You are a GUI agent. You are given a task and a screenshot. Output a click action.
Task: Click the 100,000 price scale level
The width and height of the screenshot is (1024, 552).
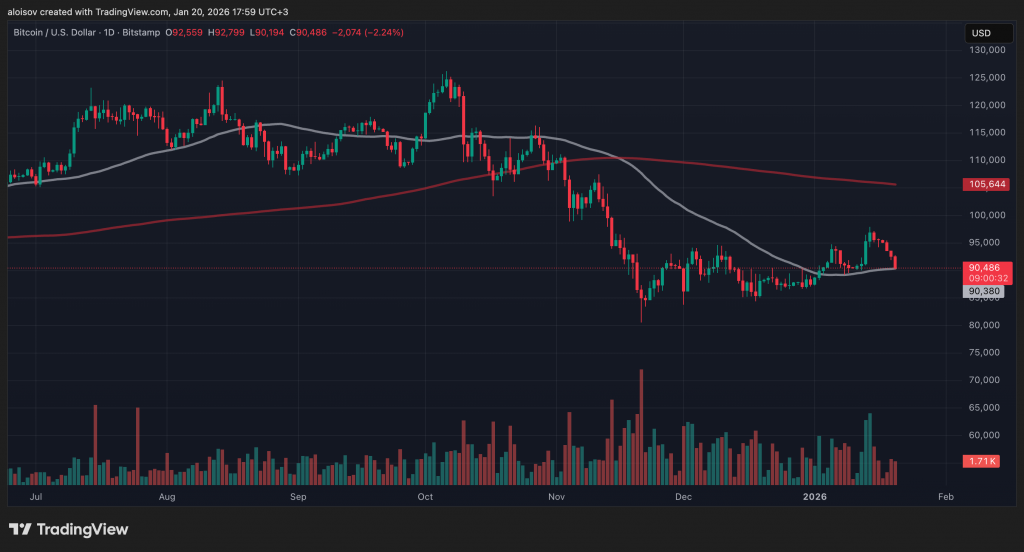click(982, 215)
